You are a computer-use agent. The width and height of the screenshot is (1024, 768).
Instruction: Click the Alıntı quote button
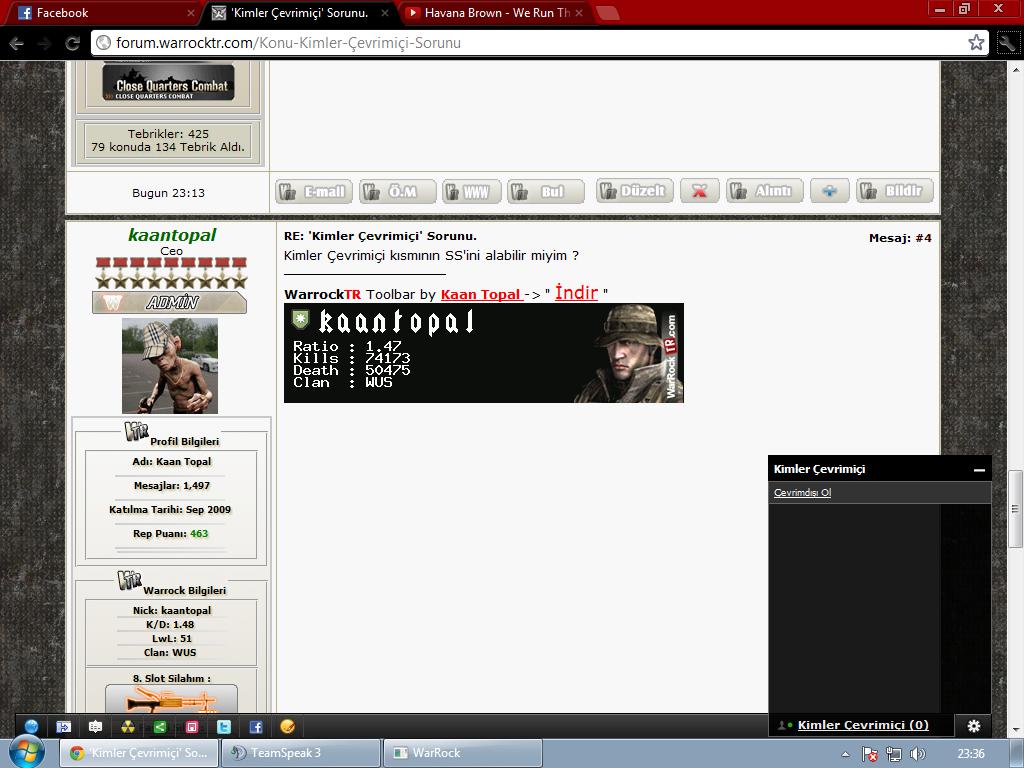point(764,191)
